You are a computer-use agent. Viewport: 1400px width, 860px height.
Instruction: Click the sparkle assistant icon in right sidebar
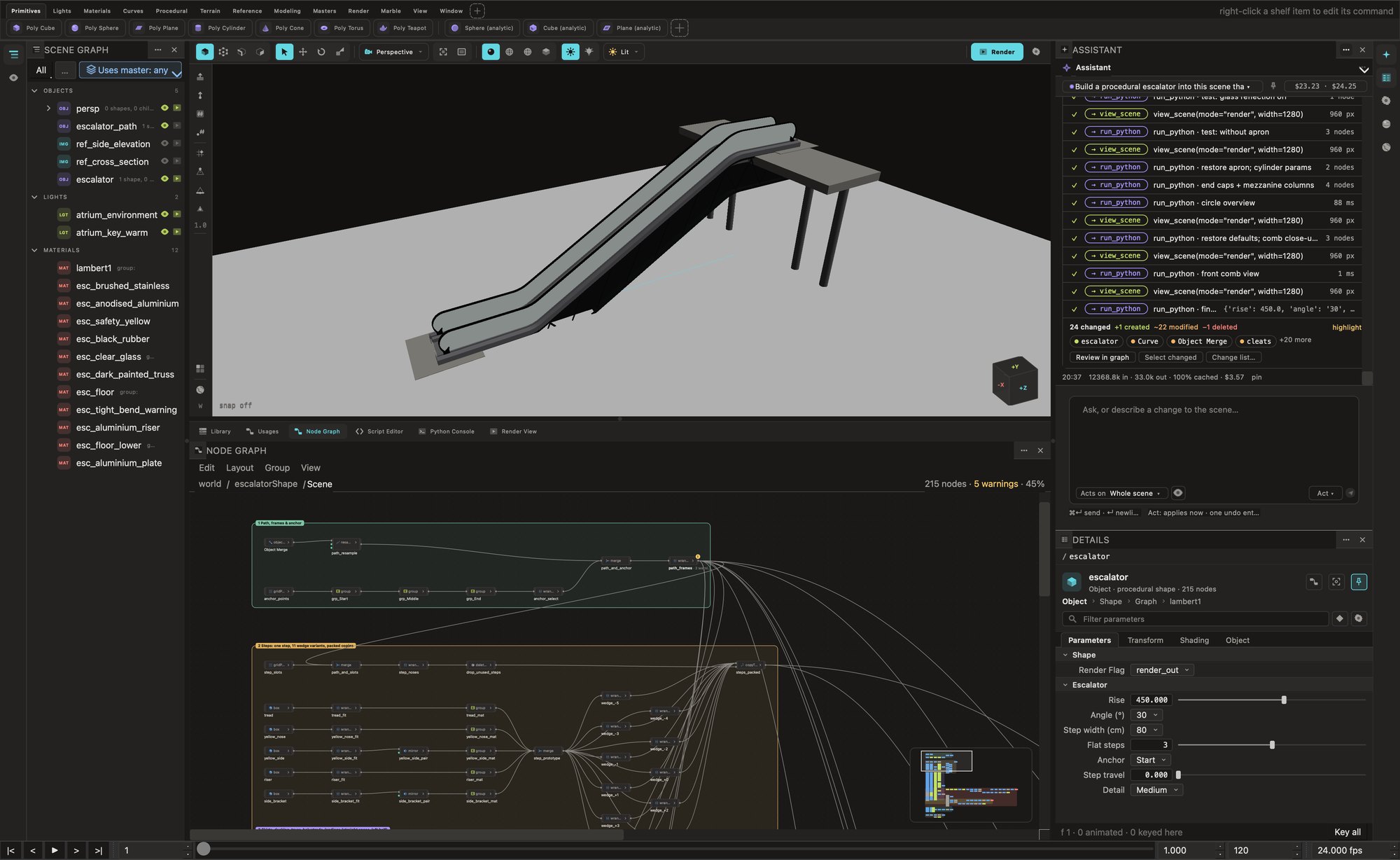[x=1386, y=55]
